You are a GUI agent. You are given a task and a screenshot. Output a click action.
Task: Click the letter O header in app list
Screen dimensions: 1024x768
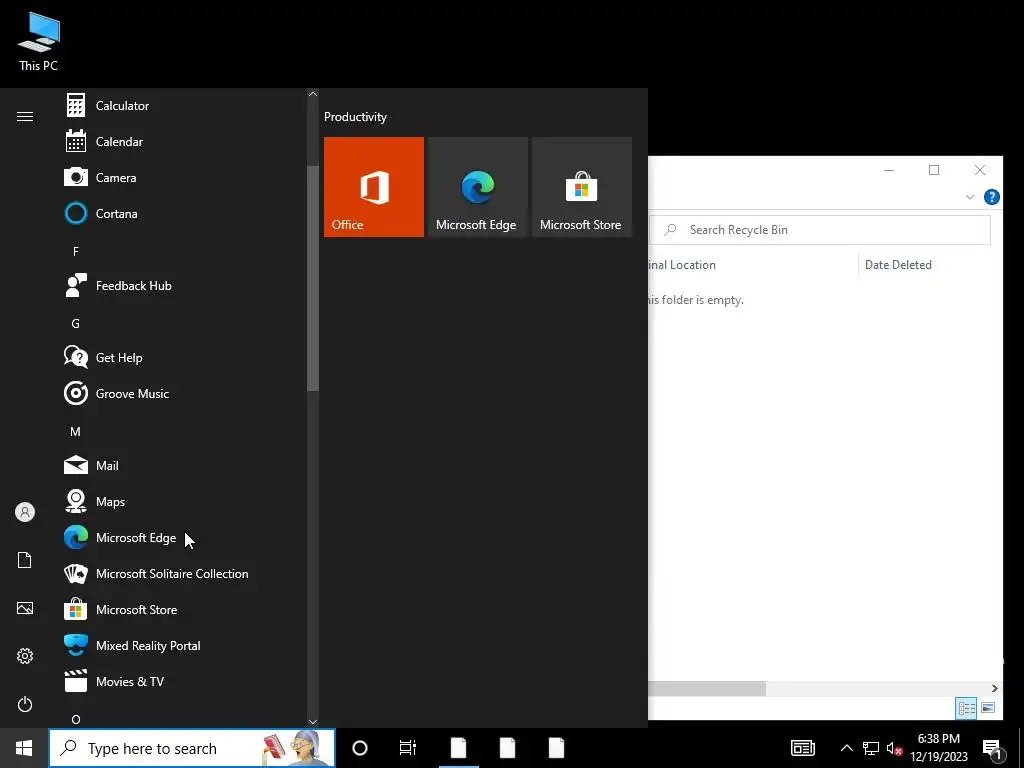point(76,719)
